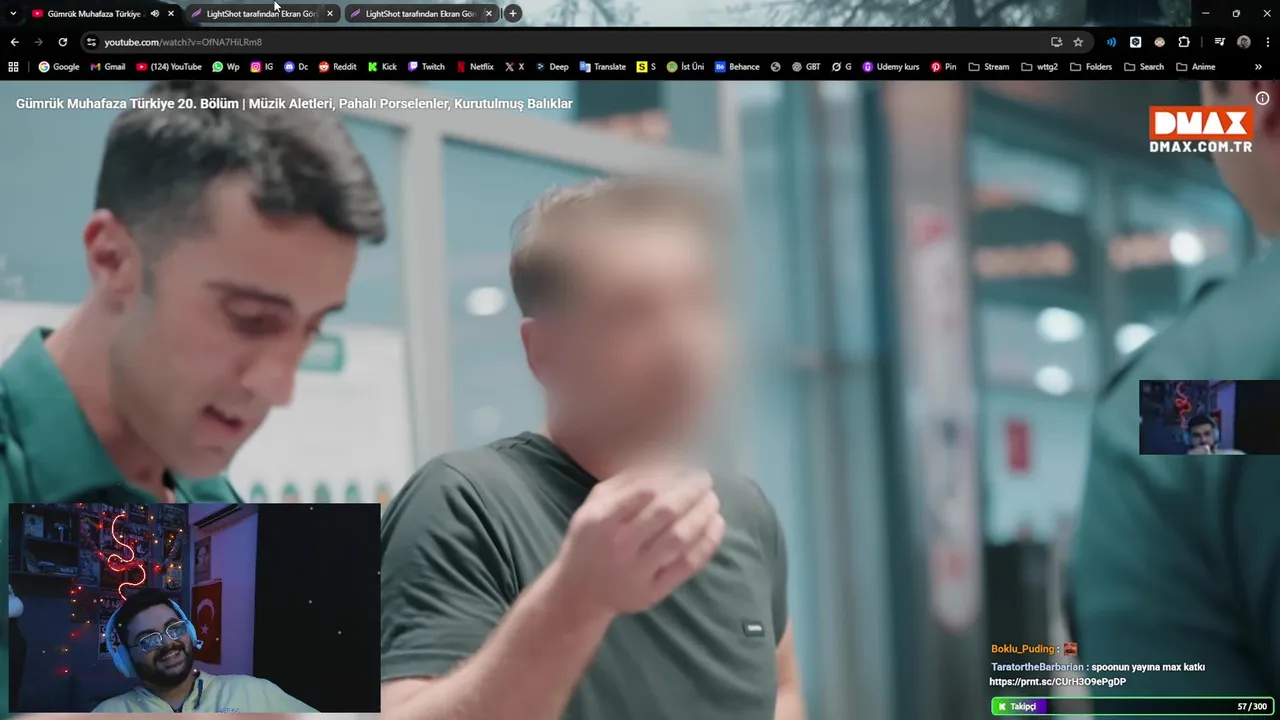The height and width of the screenshot is (720, 1280).
Task: Click the prnt.sc link in chat
Action: (x=1057, y=682)
